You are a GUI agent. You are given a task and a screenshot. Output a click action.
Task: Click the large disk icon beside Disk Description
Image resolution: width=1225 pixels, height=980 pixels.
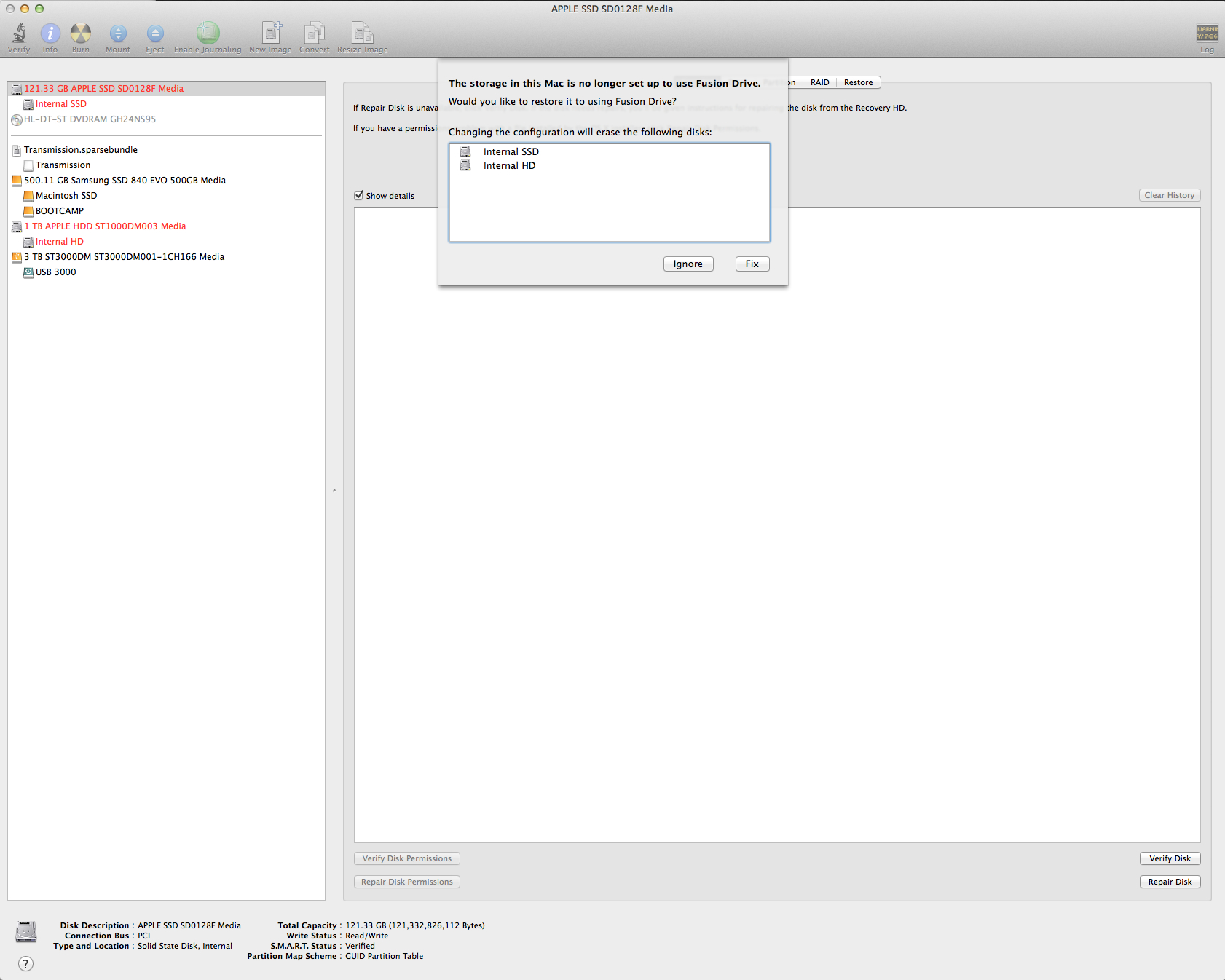(26, 932)
